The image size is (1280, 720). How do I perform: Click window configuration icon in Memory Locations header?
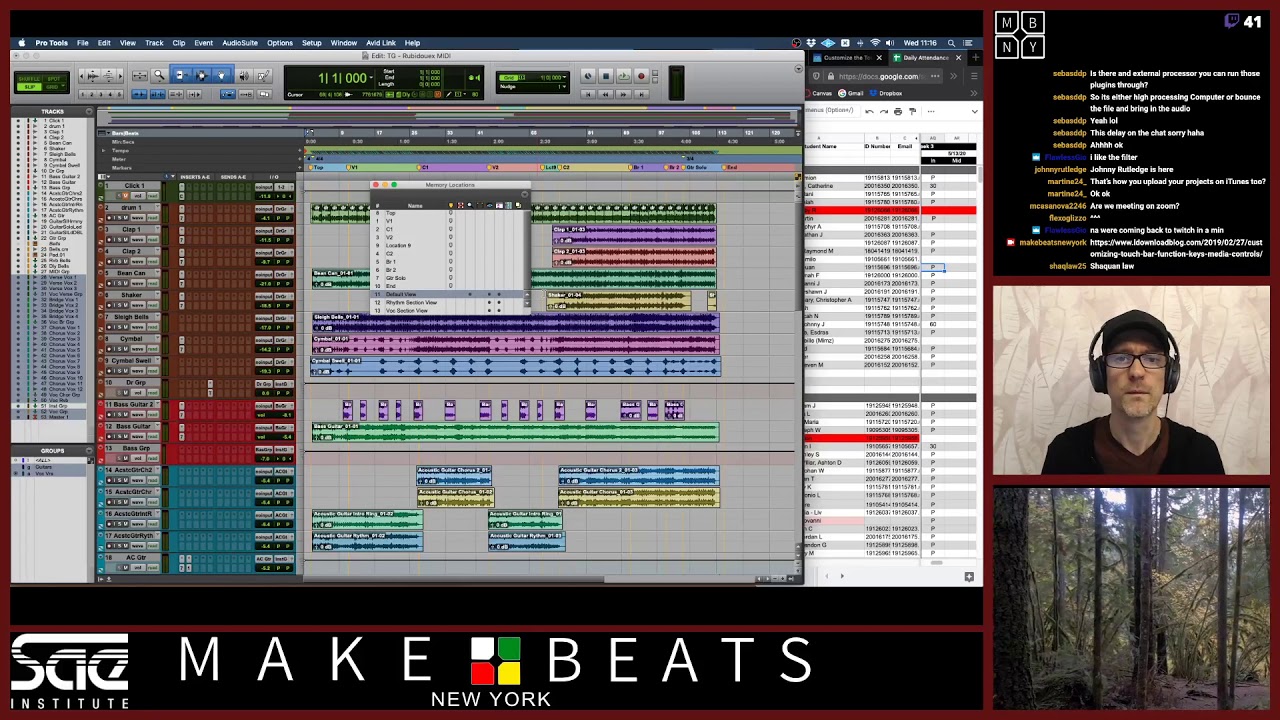(x=518, y=205)
